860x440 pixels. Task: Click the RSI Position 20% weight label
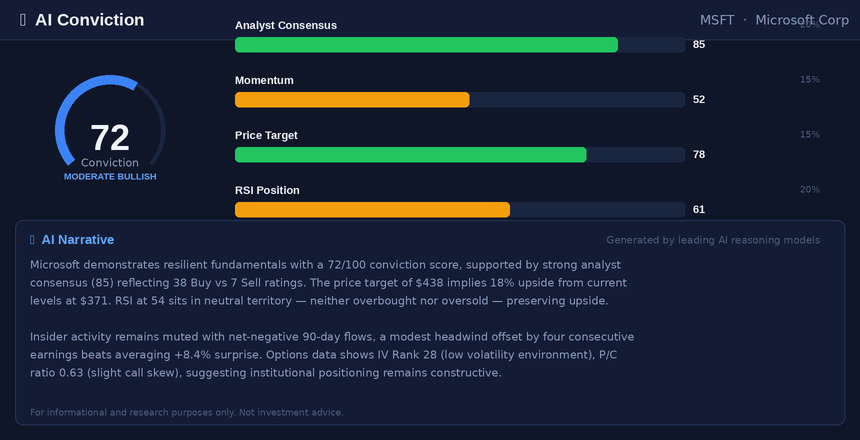810,189
